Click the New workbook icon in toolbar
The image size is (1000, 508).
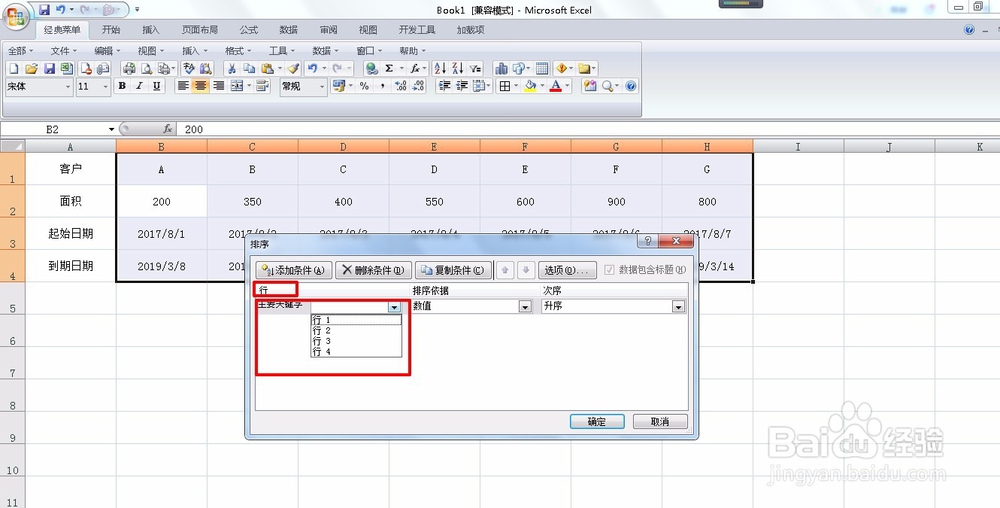coord(13,69)
